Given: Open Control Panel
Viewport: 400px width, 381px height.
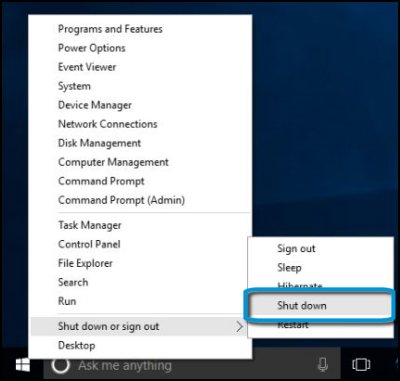Looking at the screenshot, I should click(x=140, y=244).
